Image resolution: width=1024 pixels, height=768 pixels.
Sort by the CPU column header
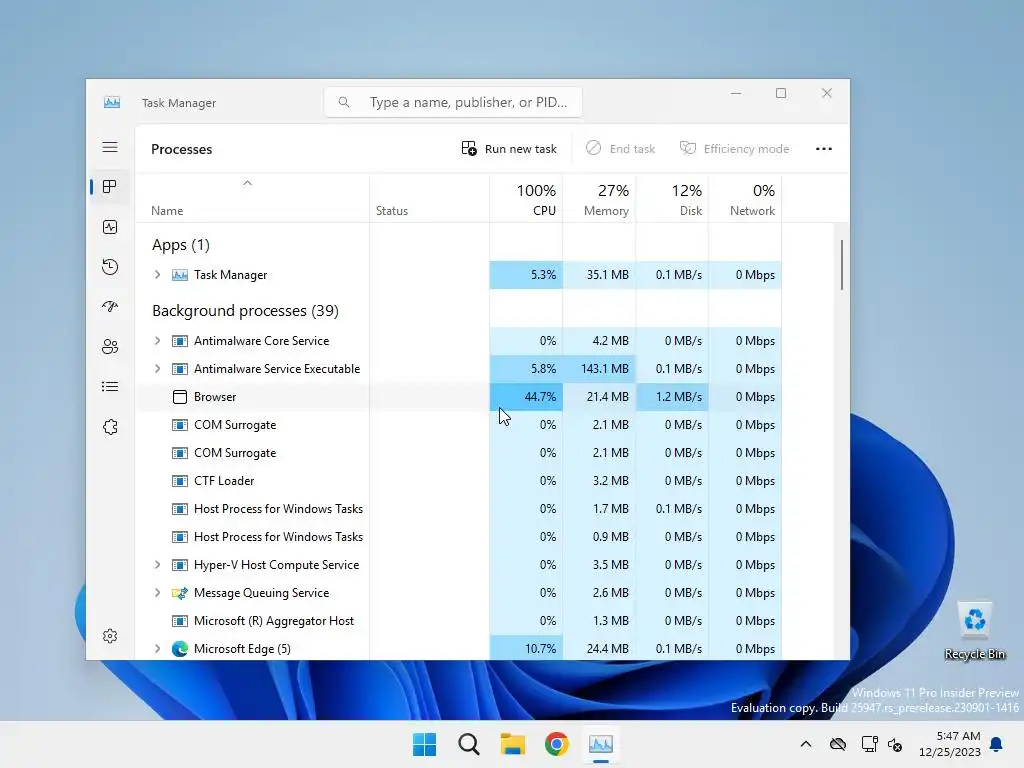click(x=526, y=199)
